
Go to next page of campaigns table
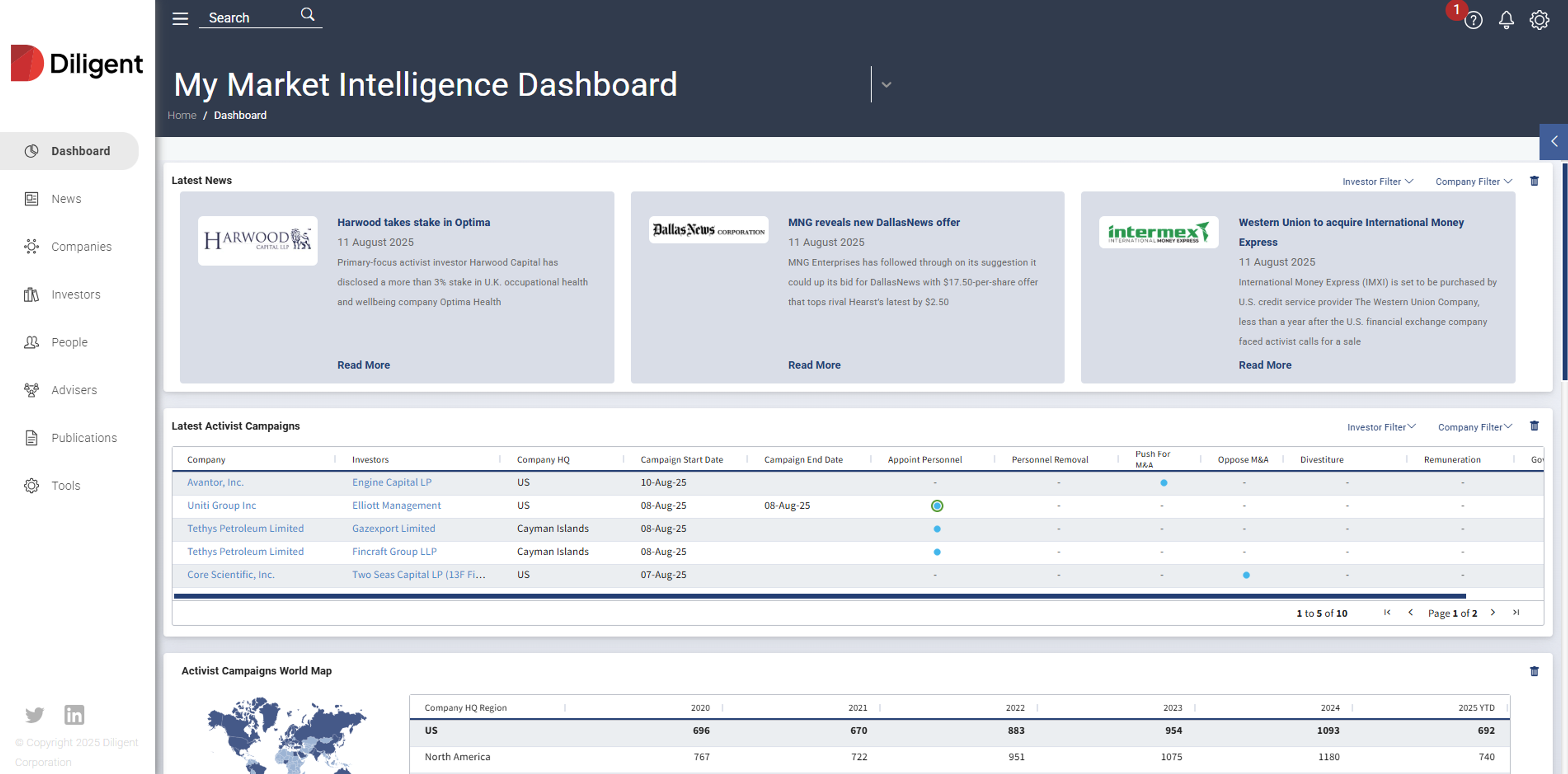pos(1492,612)
